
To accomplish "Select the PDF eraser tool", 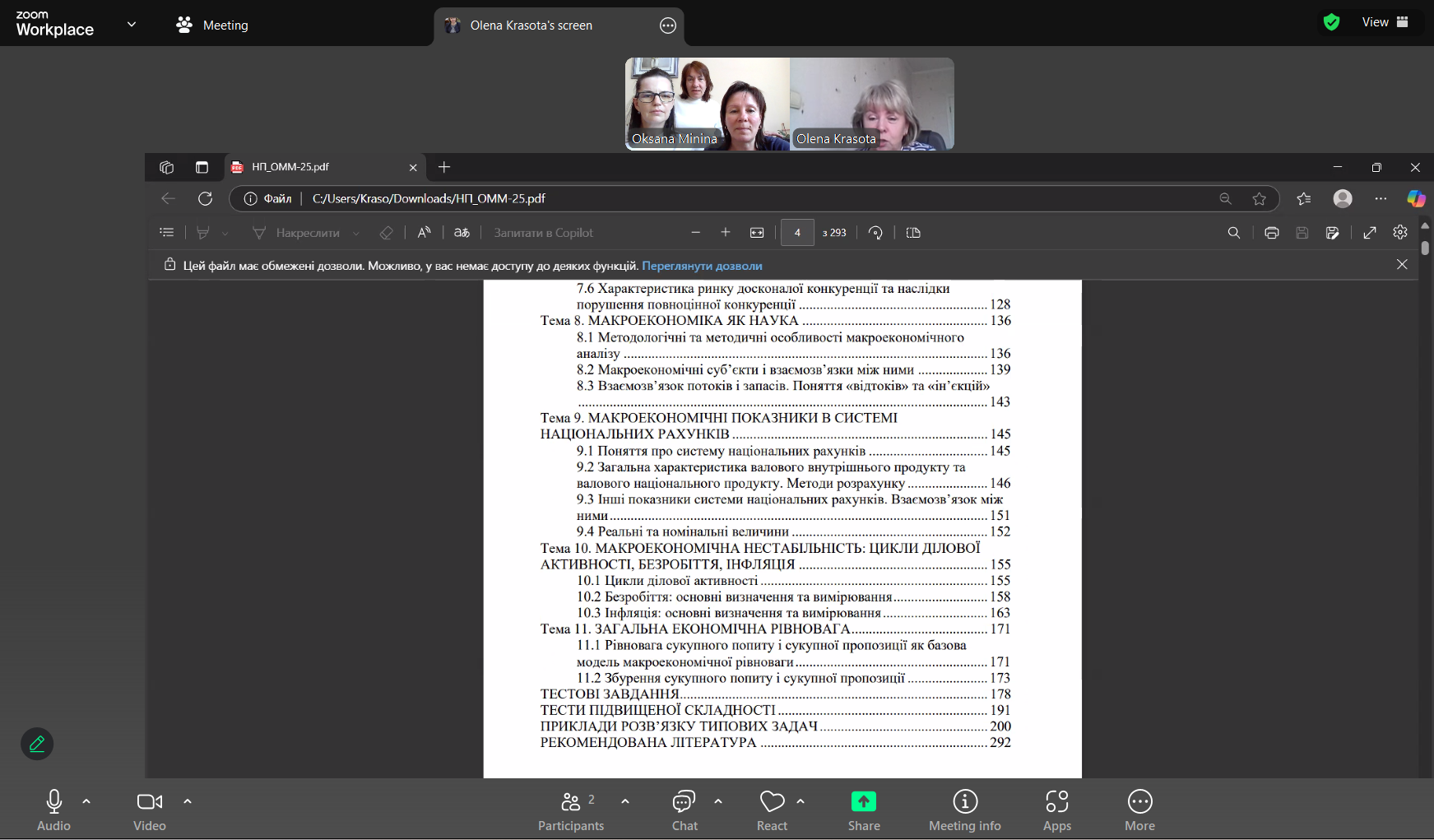I will (x=386, y=233).
